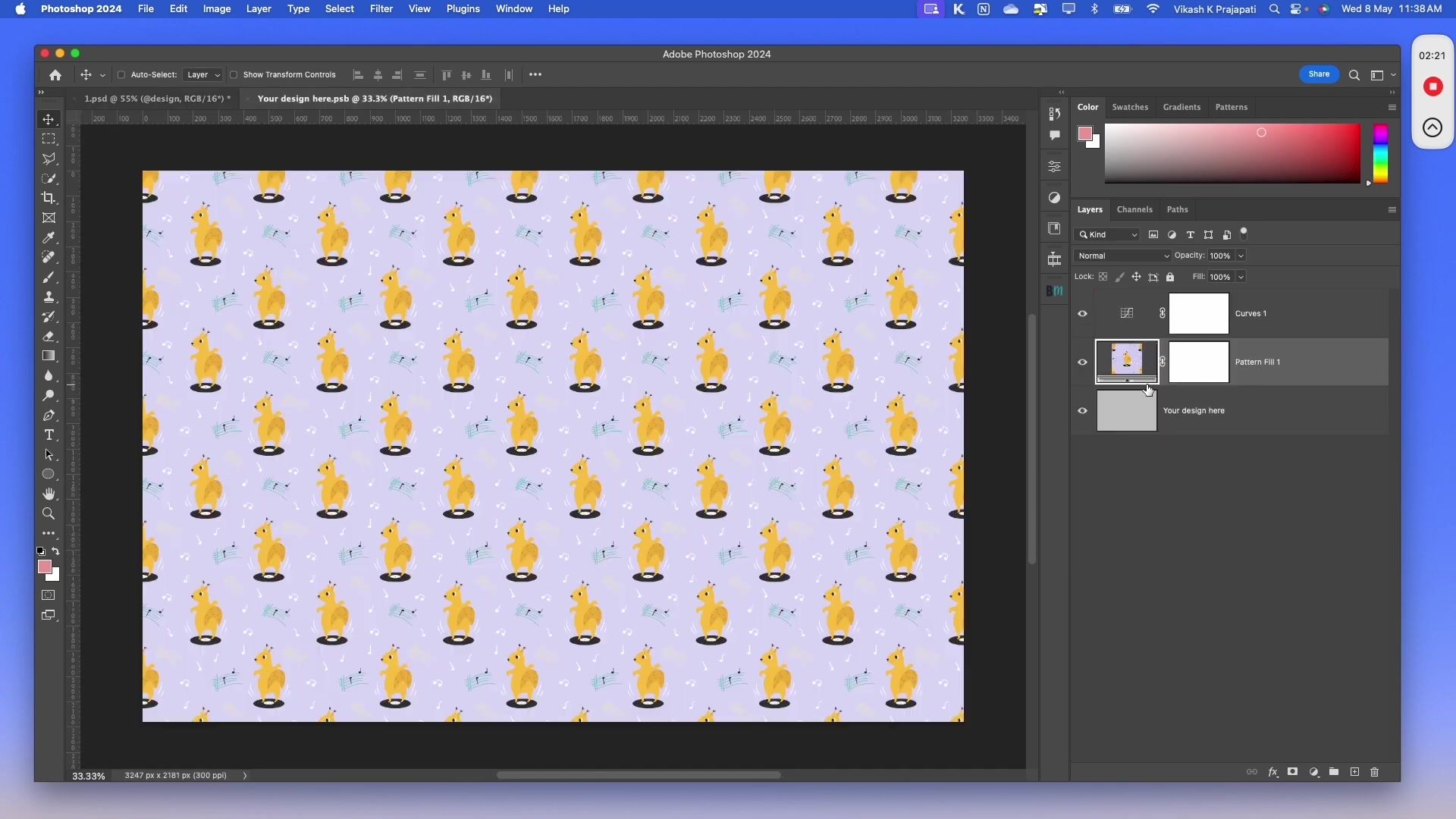Select the Crop tool
The height and width of the screenshot is (819, 1456).
[x=49, y=198]
